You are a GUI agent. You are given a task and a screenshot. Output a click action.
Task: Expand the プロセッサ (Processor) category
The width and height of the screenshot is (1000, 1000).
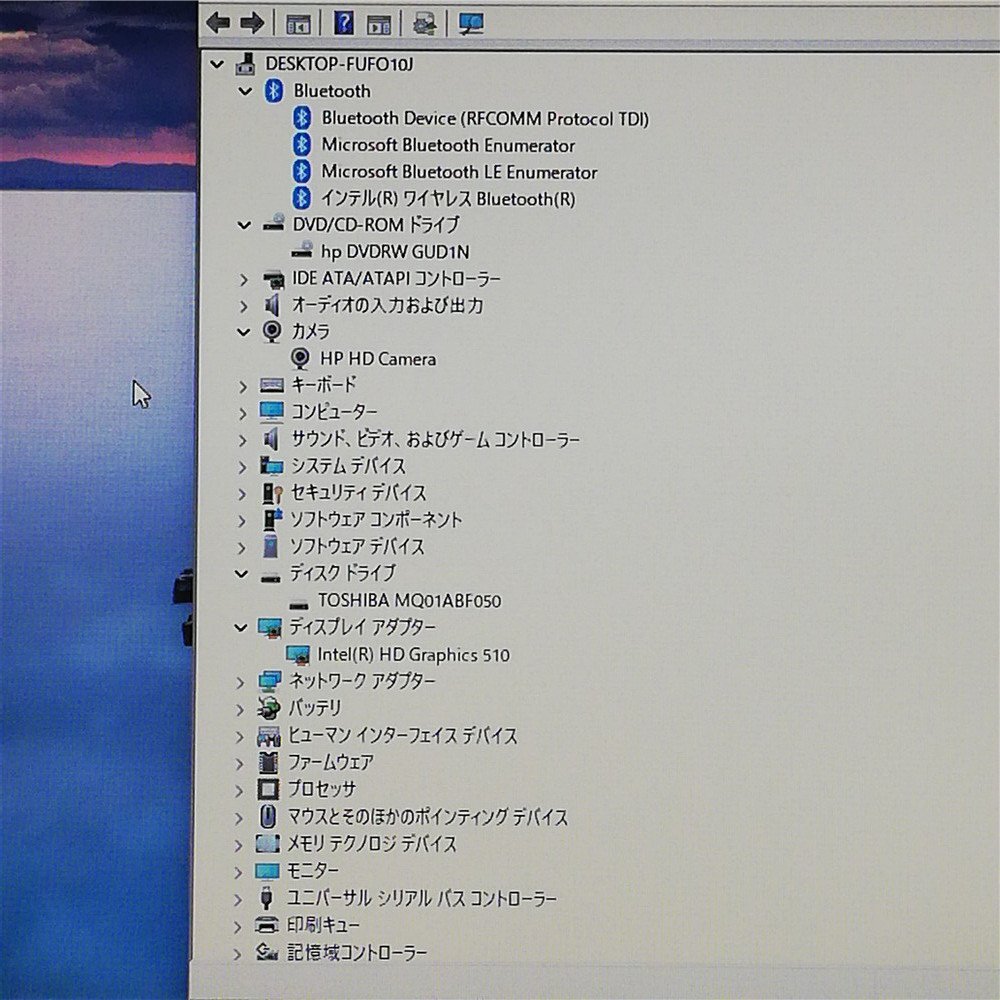pyautogui.click(x=239, y=789)
